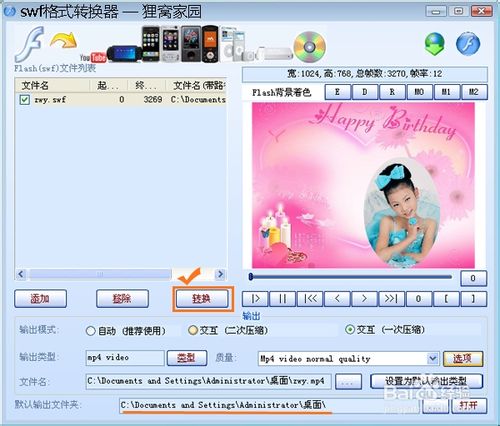Click the Flash F logo icon
The height and width of the screenshot is (426, 500).
tap(30, 45)
